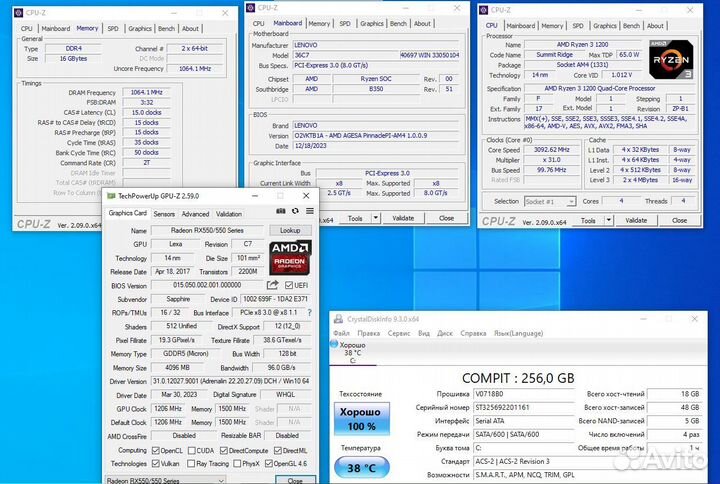
Task: Open the Язык(Language) menu in CrystalDiskInfo
Action: click(x=518, y=333)
